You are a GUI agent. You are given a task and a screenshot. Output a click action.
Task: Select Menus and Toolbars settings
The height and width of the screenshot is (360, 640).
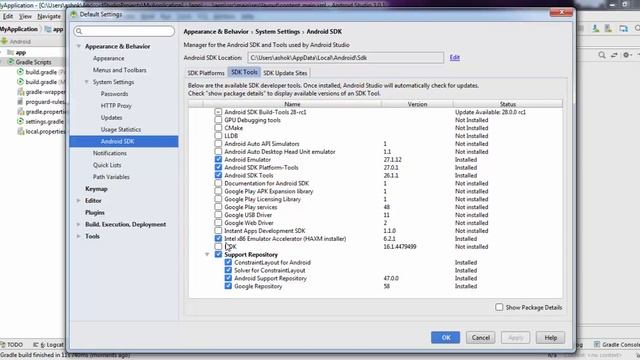pyautogui.click(x=119, y=70)
